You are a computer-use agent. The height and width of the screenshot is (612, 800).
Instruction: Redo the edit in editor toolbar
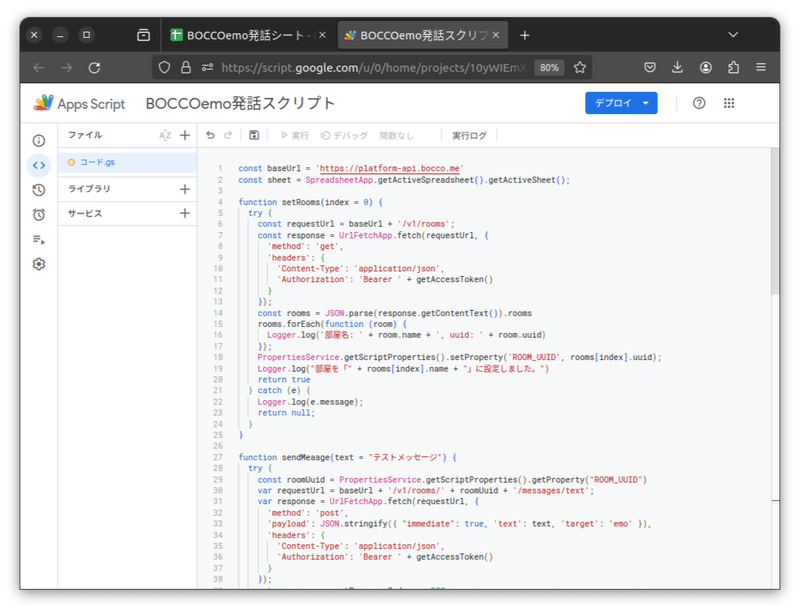[228, 135]
